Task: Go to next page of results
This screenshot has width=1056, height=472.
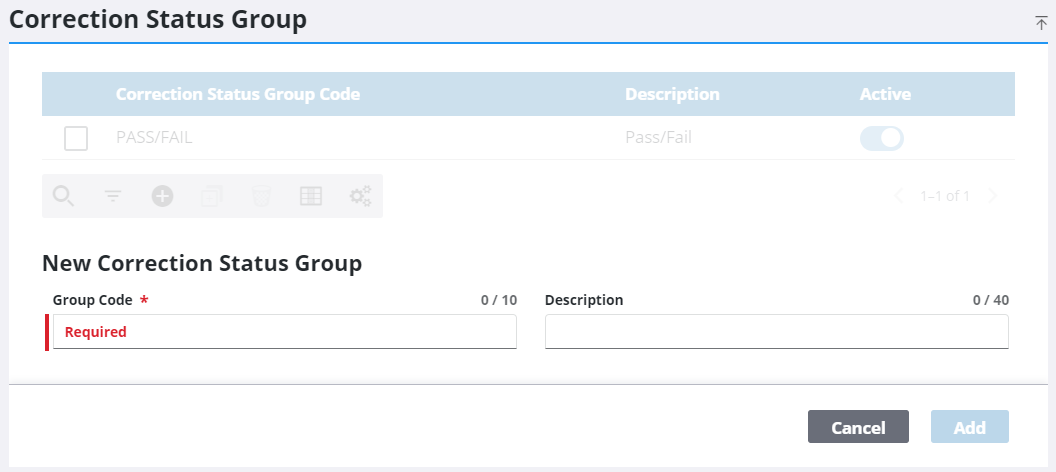Action: point(992,197)
